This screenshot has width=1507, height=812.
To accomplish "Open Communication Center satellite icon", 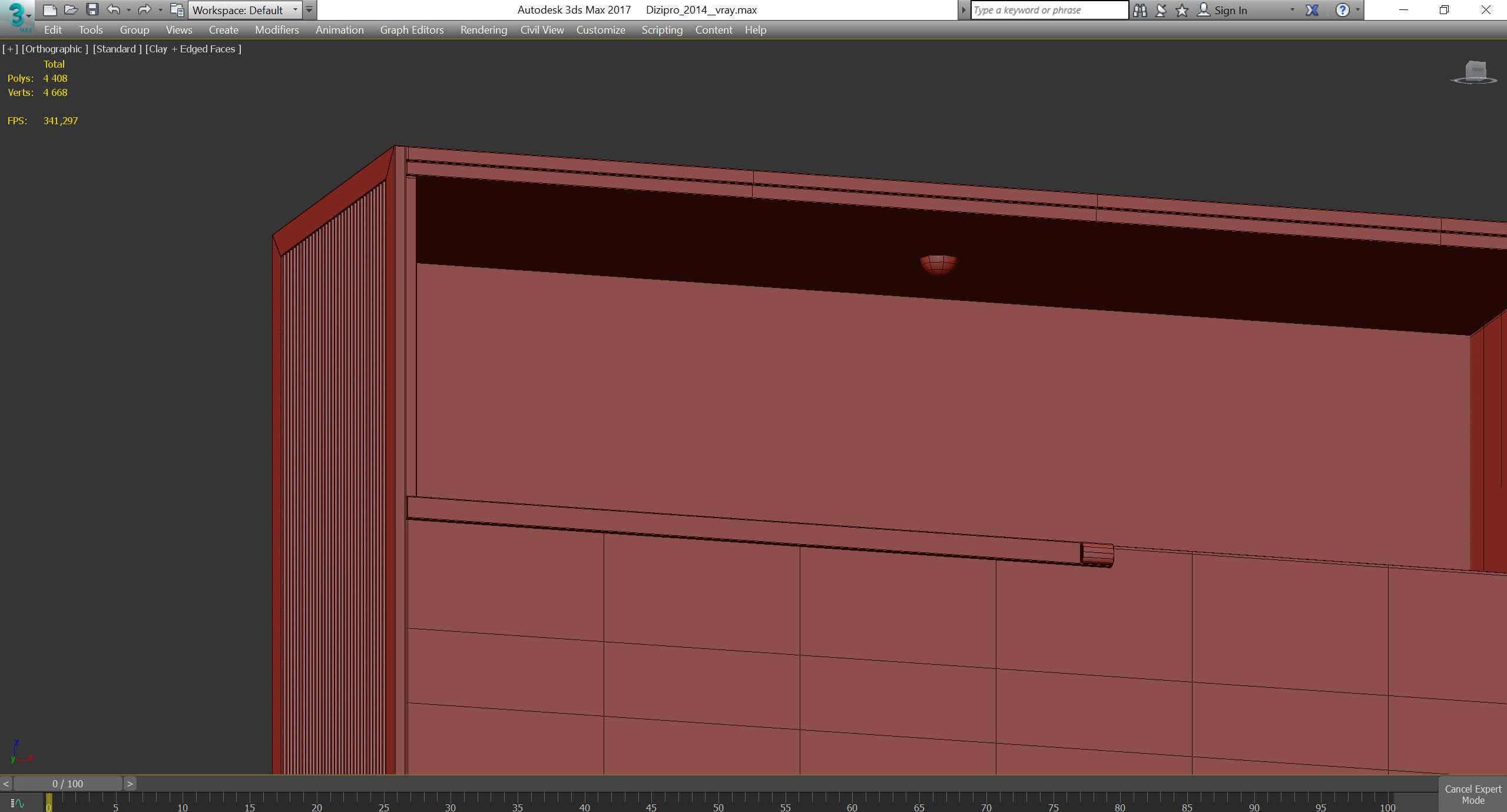I will point(1161,10).
